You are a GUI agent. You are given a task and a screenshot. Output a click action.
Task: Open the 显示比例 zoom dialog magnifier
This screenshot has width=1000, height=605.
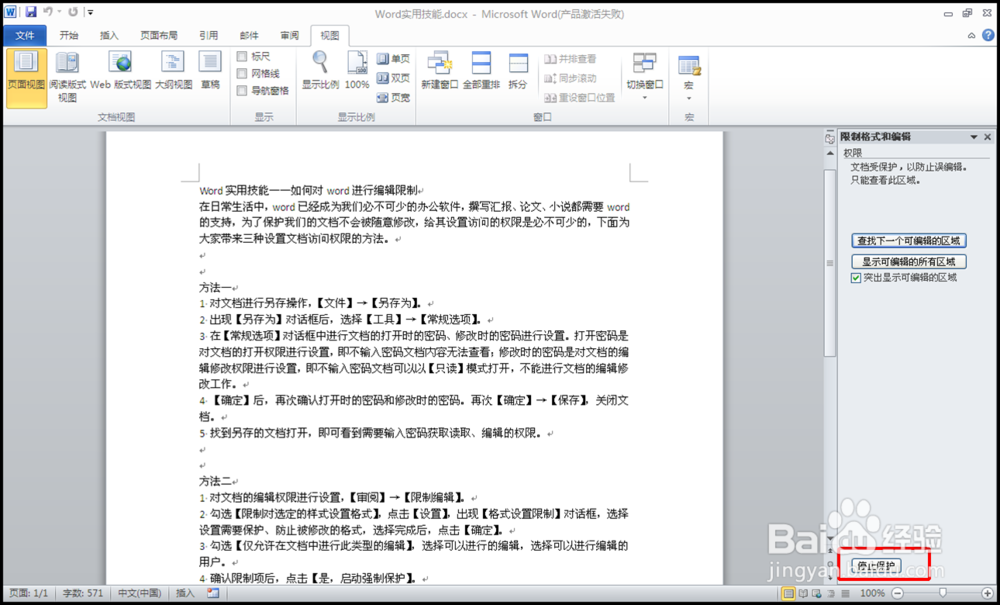pyautogui.click(x=320, y=71)
